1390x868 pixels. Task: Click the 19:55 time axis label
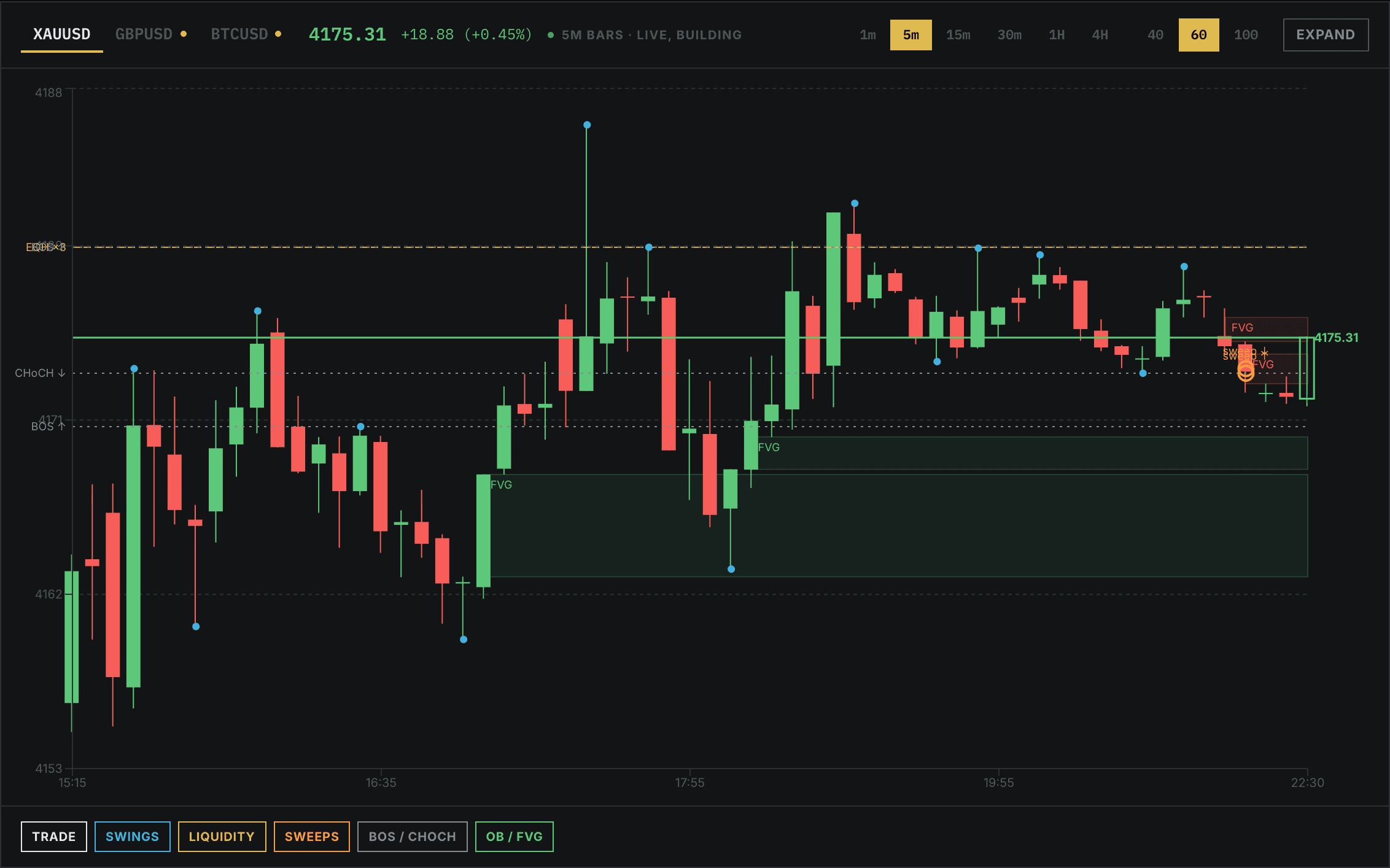click(x=998, y=783)
